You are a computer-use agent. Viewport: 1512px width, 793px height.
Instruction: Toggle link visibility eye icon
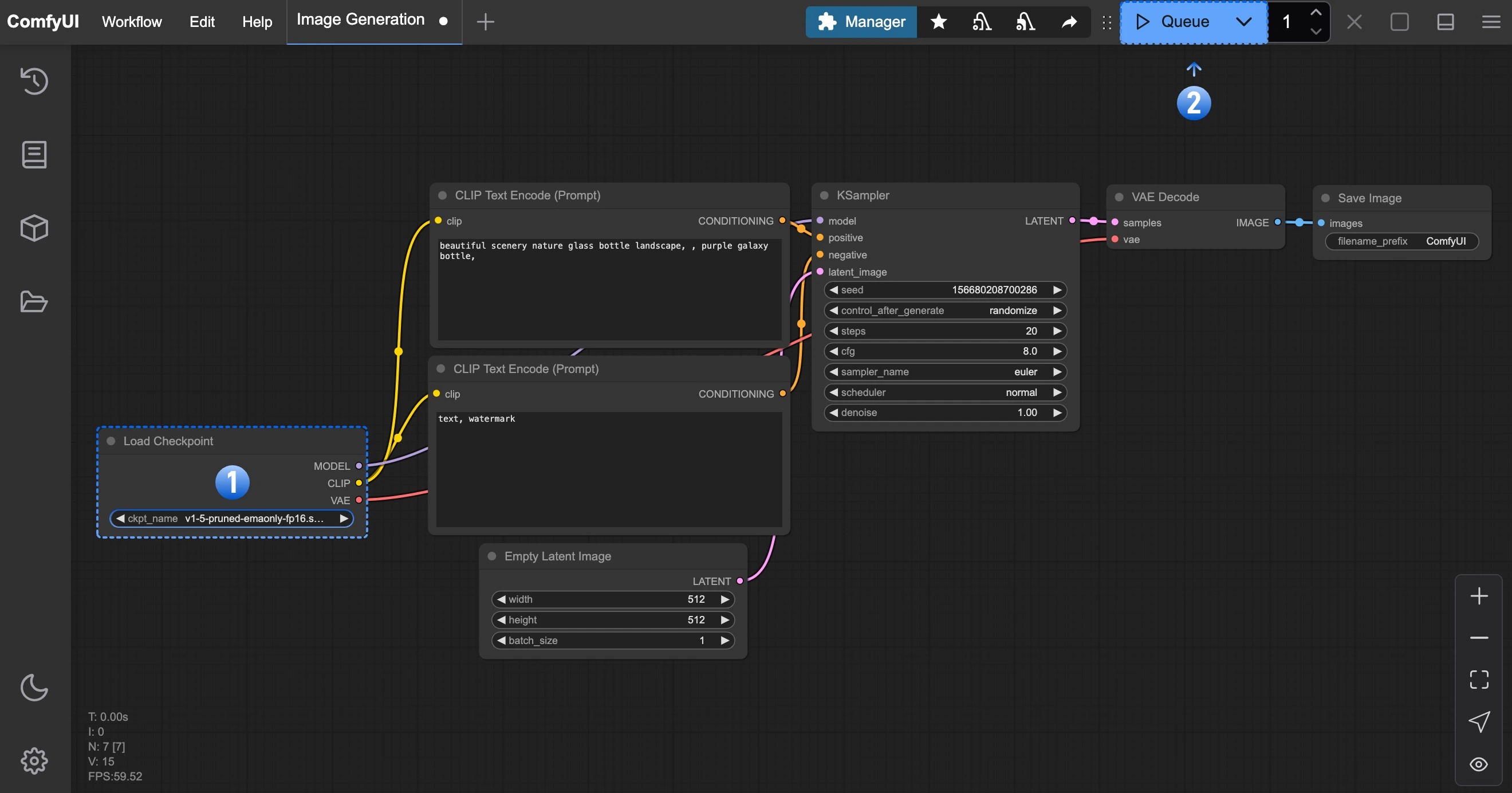[1479, 764]
